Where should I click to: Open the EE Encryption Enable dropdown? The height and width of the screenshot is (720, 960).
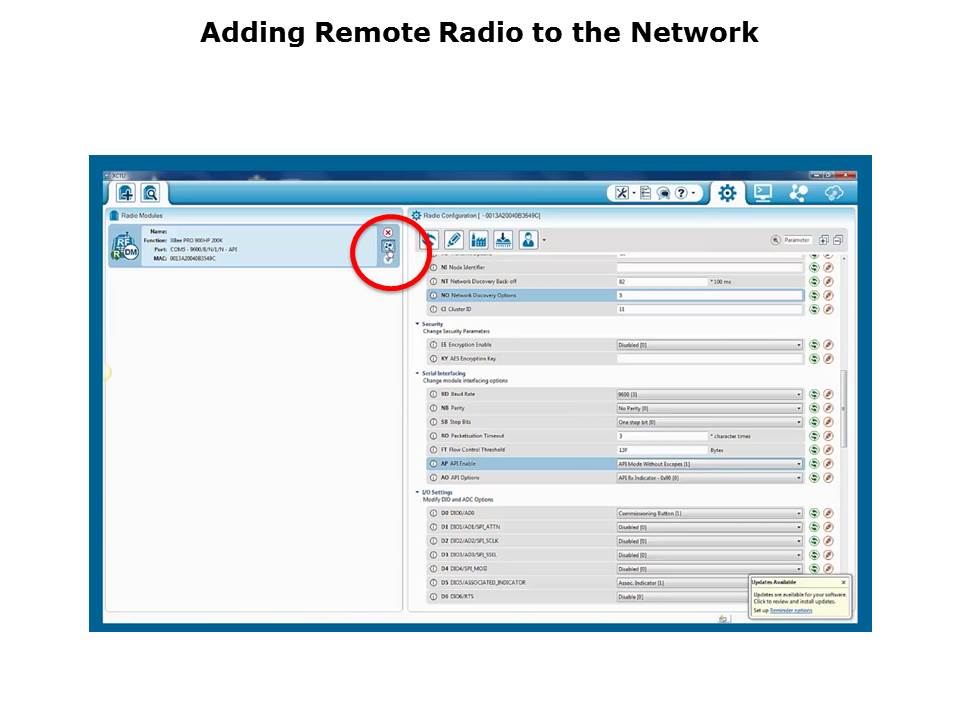click(x=798, y=345)
